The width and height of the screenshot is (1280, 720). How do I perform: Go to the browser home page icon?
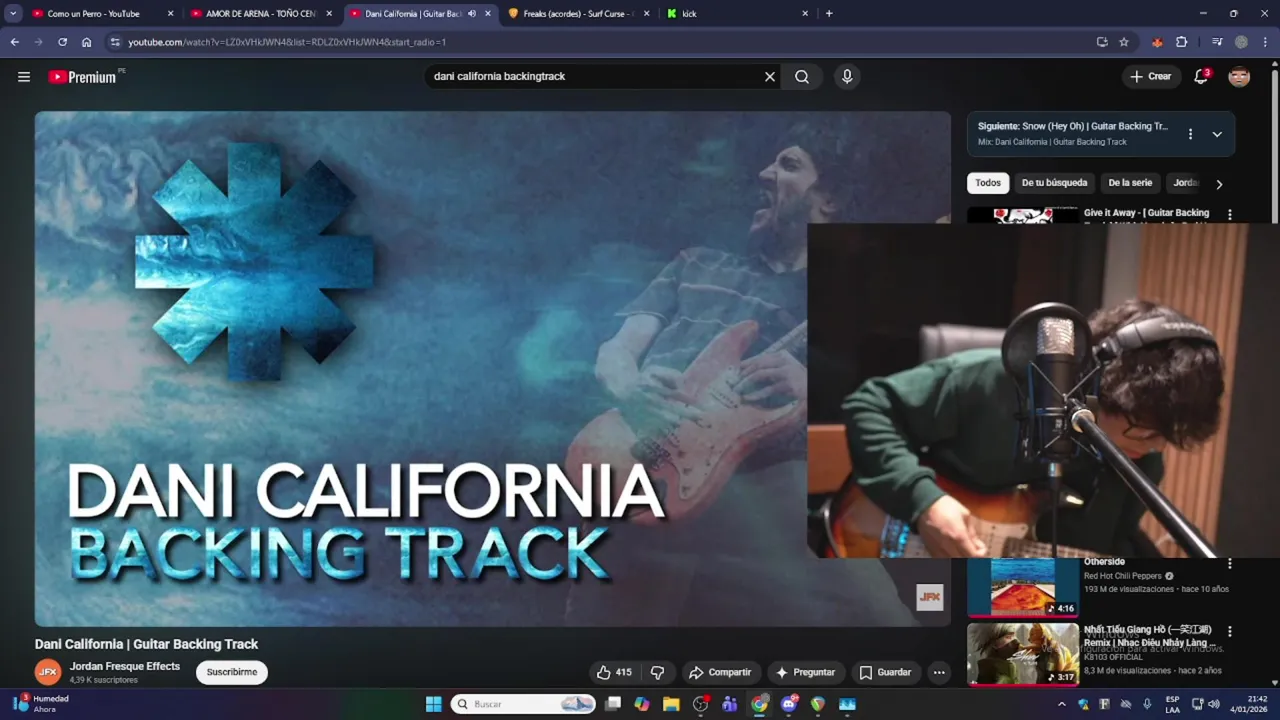[87, 42]
